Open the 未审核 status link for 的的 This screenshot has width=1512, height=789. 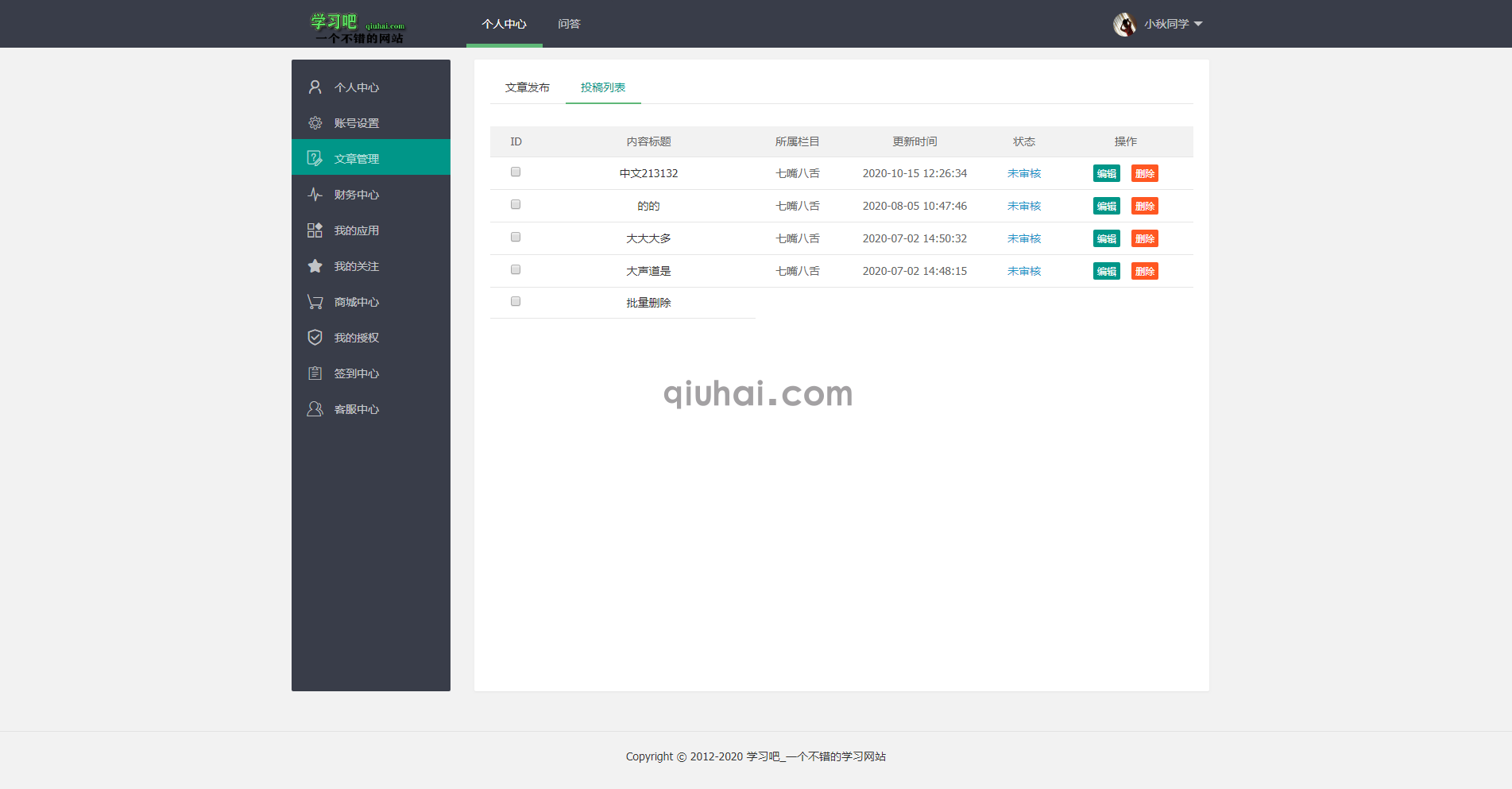click(1023, 205)
